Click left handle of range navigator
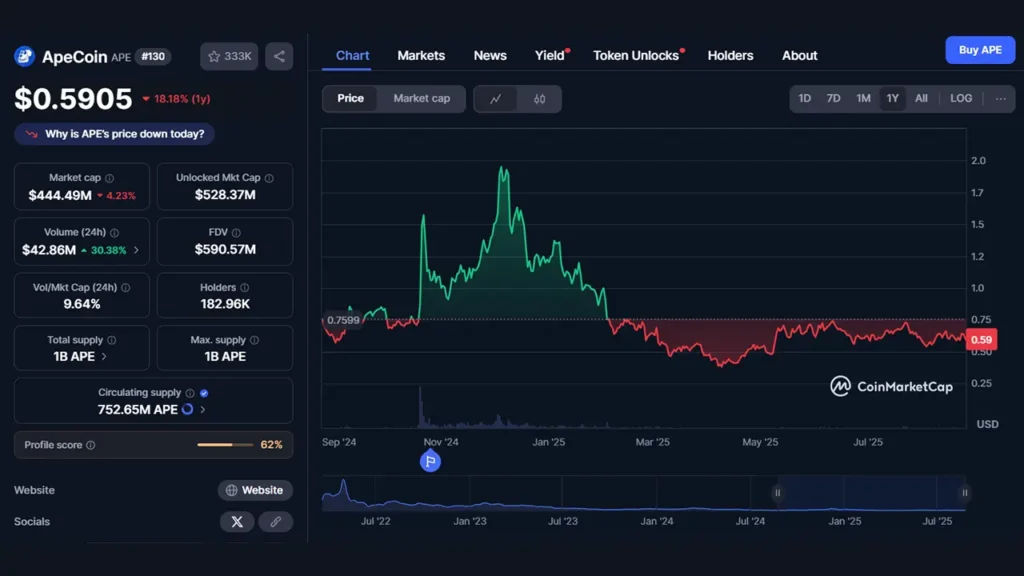 coord(777,493)
